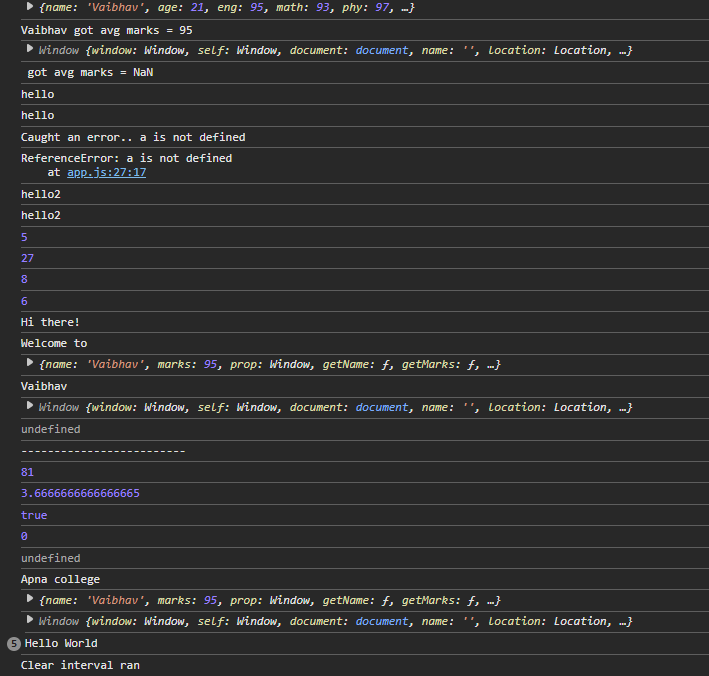Select the 'Apna college' log line
709x676 pixels.
[61, 579]
